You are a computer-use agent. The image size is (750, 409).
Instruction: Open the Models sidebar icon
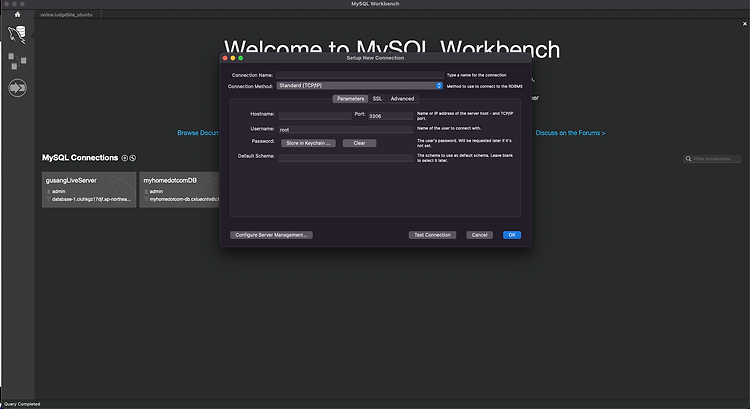coord(17,61)
